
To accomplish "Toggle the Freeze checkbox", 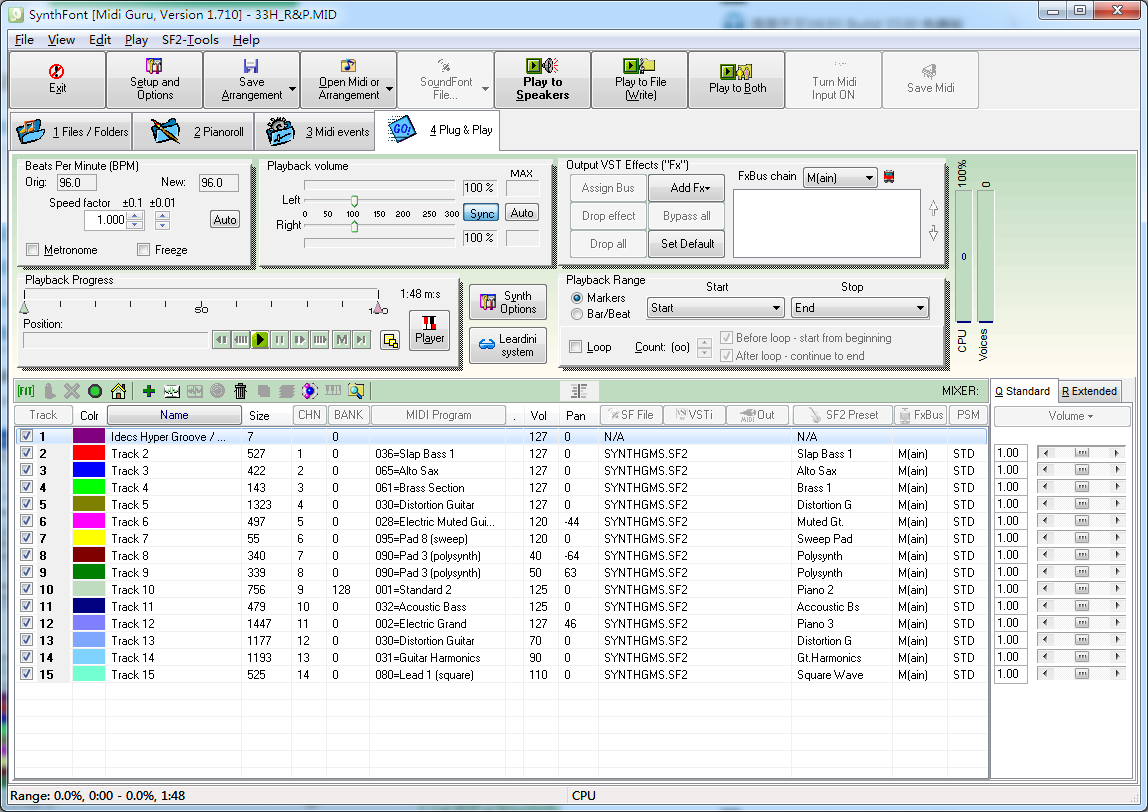I will (144, 250).
